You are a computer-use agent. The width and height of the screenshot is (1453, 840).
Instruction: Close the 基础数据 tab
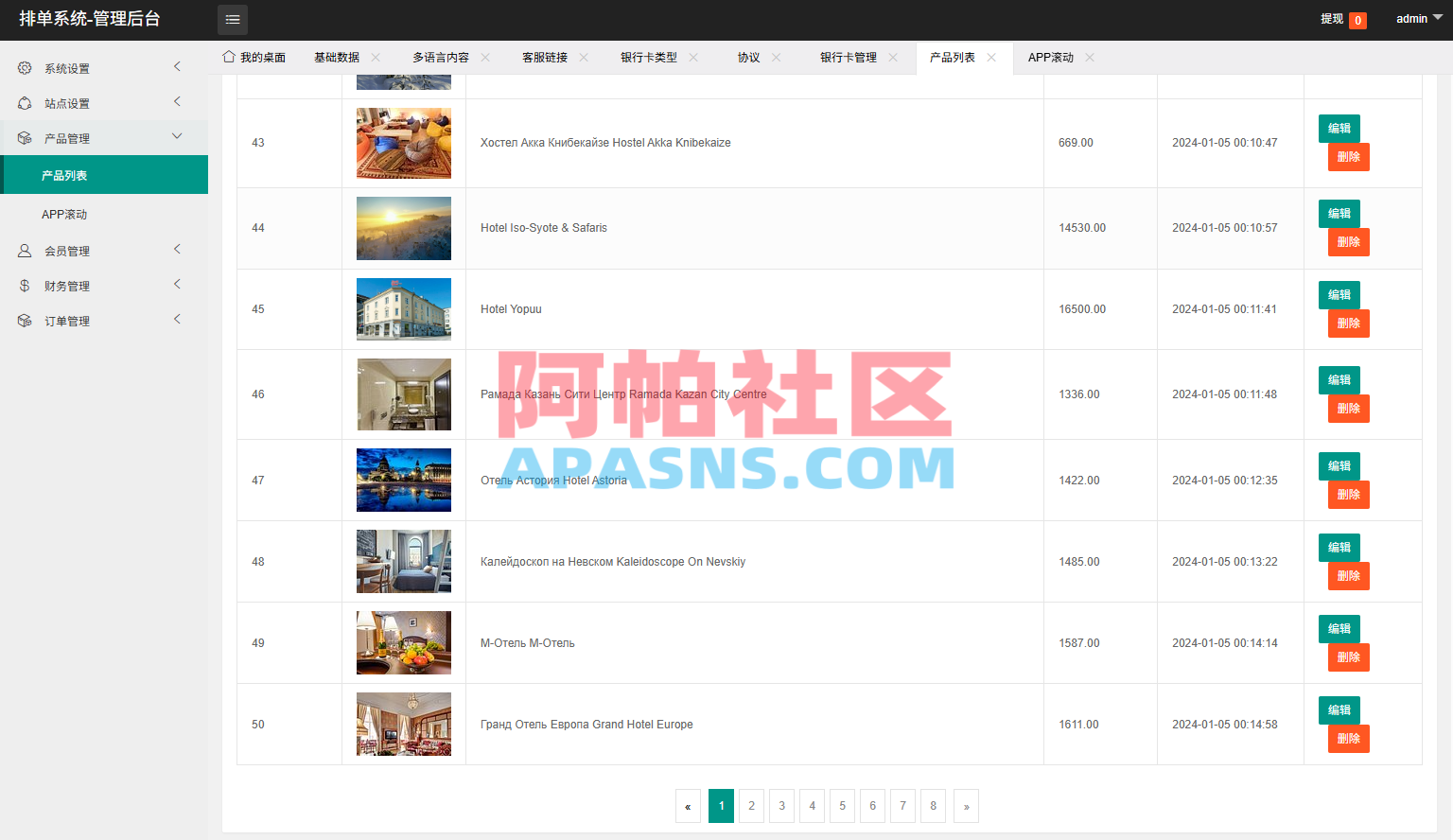[376, 58]
